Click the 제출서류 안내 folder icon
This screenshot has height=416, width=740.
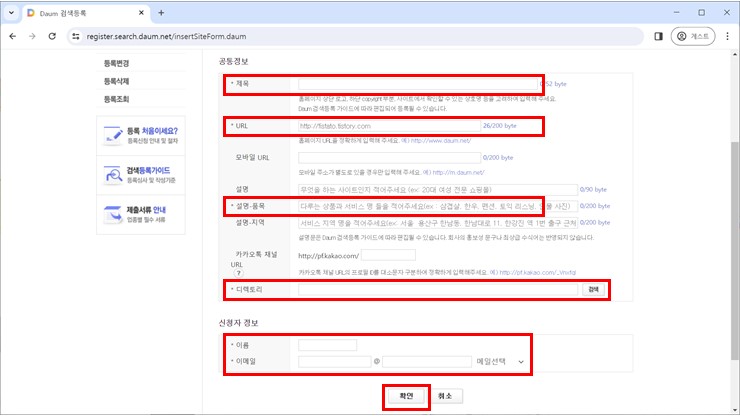(113, 214)
